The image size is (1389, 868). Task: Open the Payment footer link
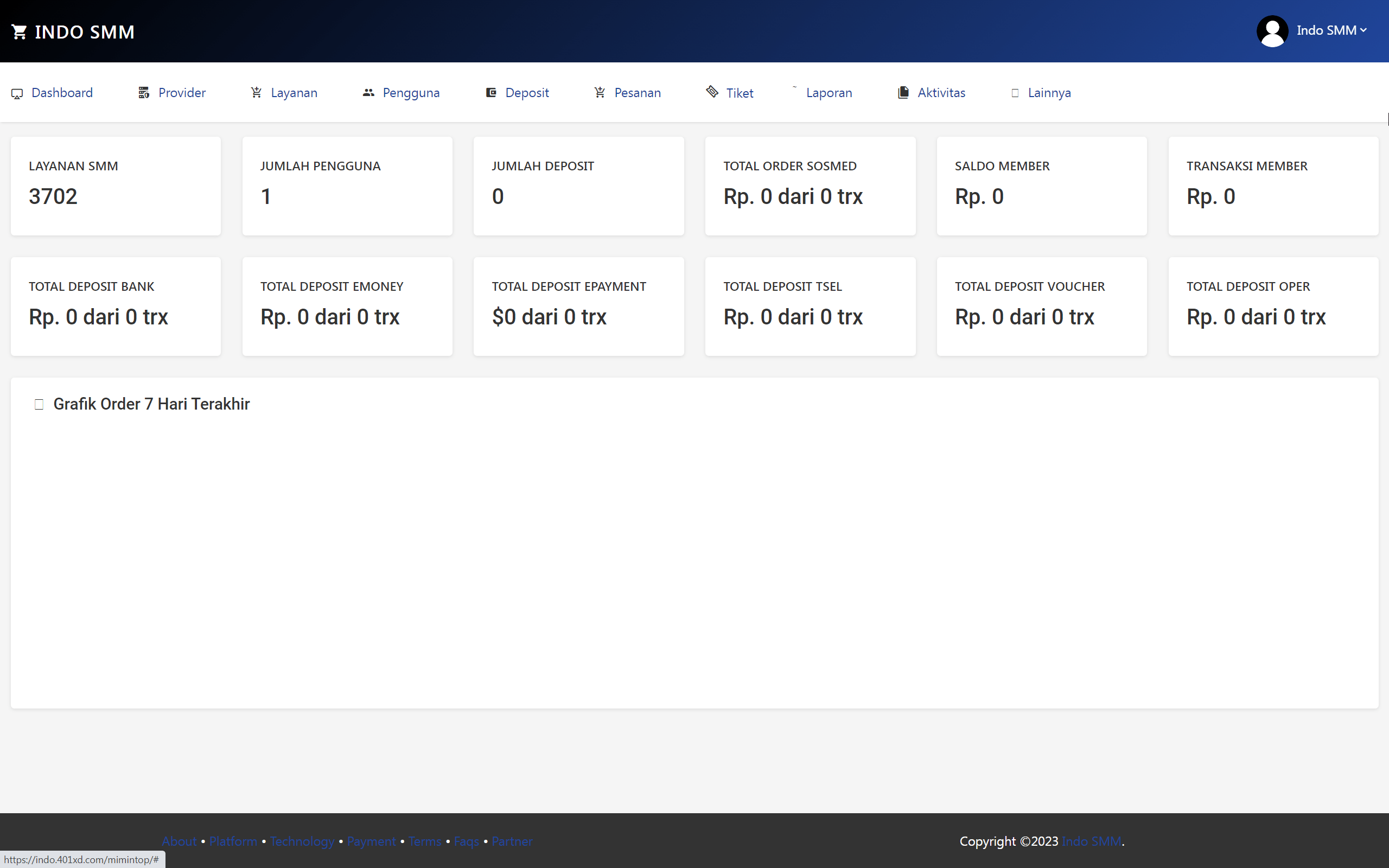[x=371, y=841]
